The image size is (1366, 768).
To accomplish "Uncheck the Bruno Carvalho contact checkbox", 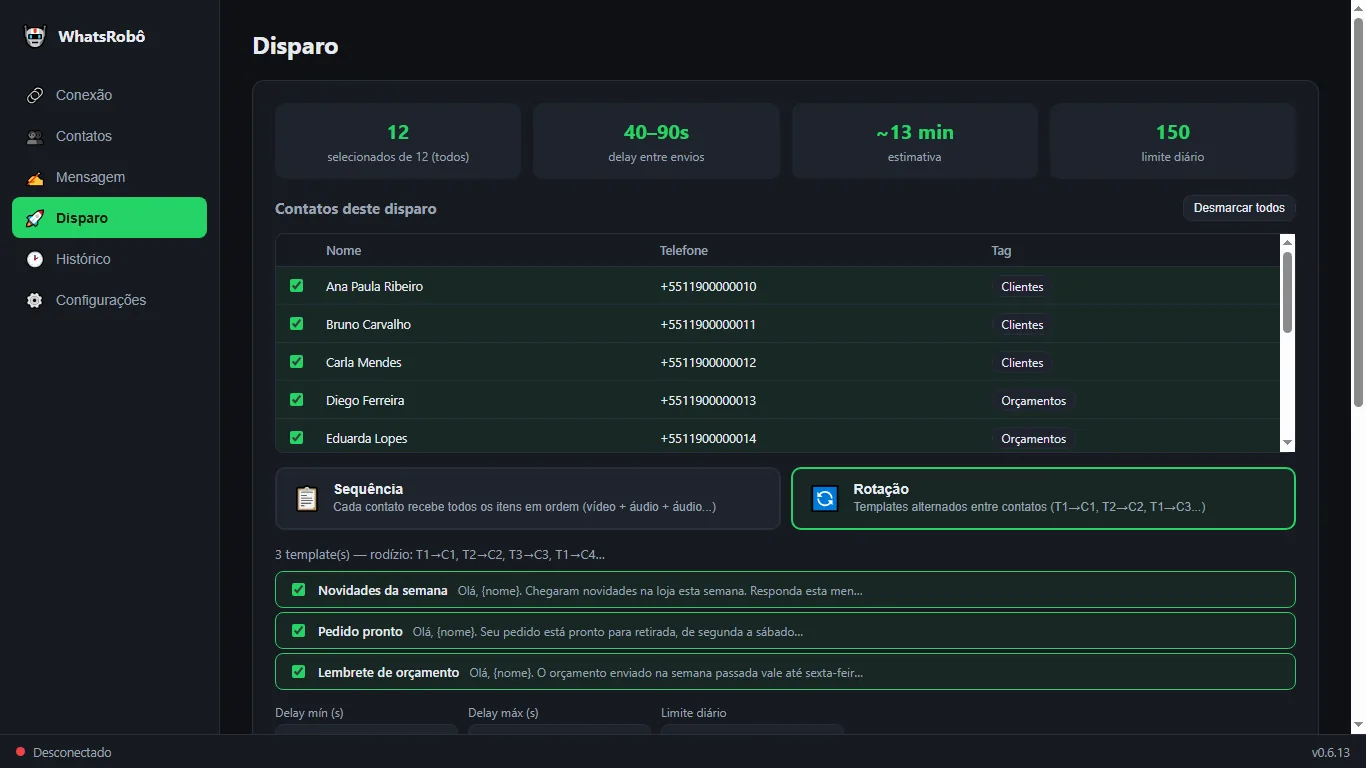I will click(296, 324).
